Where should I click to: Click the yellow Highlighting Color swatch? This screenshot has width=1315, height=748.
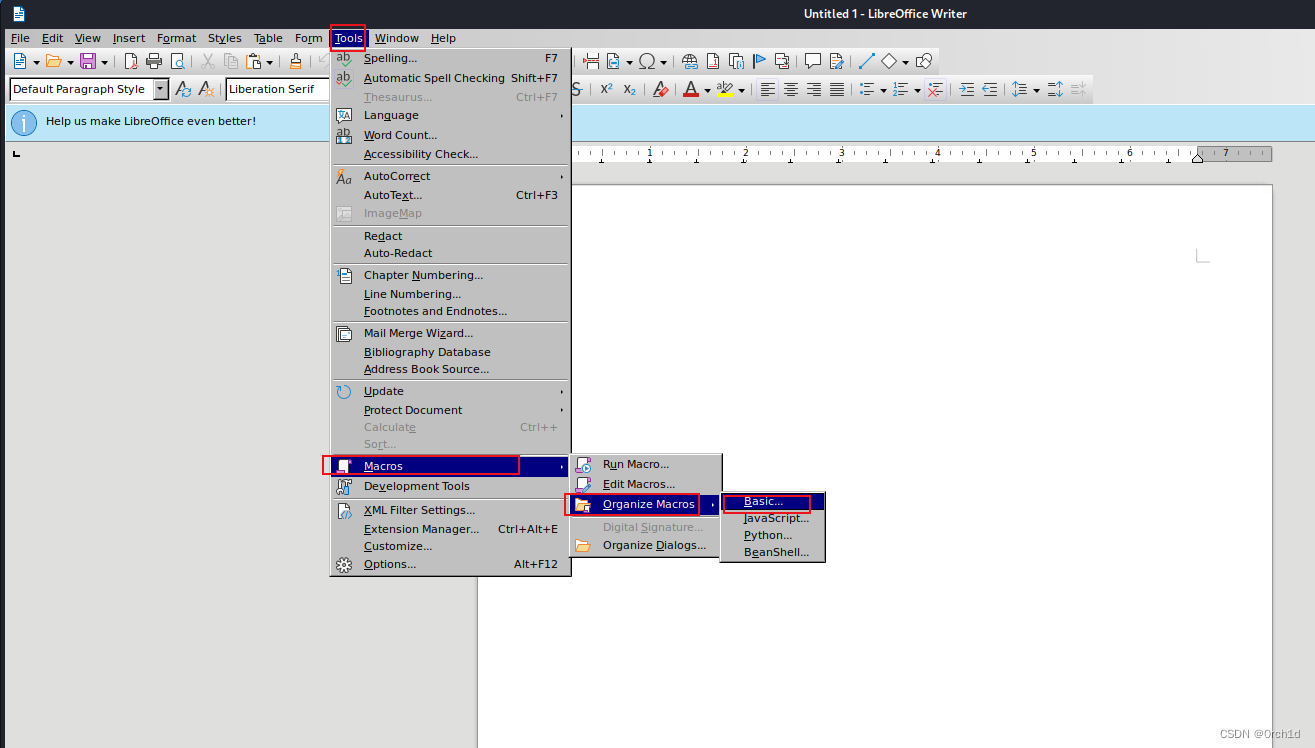coord(726,89)
